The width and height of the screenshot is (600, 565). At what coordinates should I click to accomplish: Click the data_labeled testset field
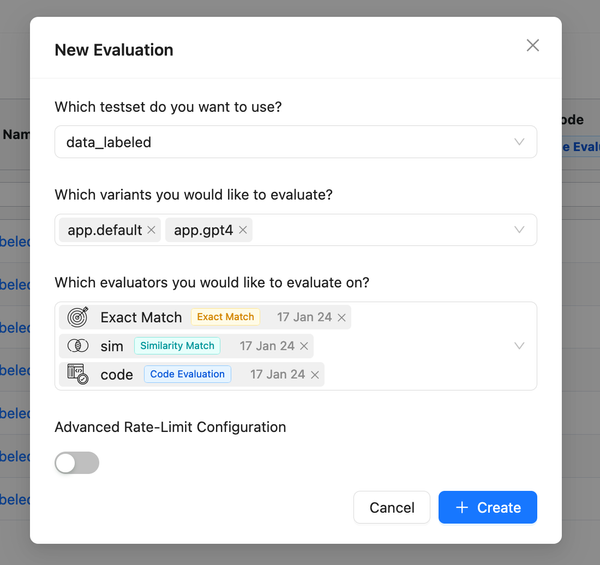tap(280, 142)
